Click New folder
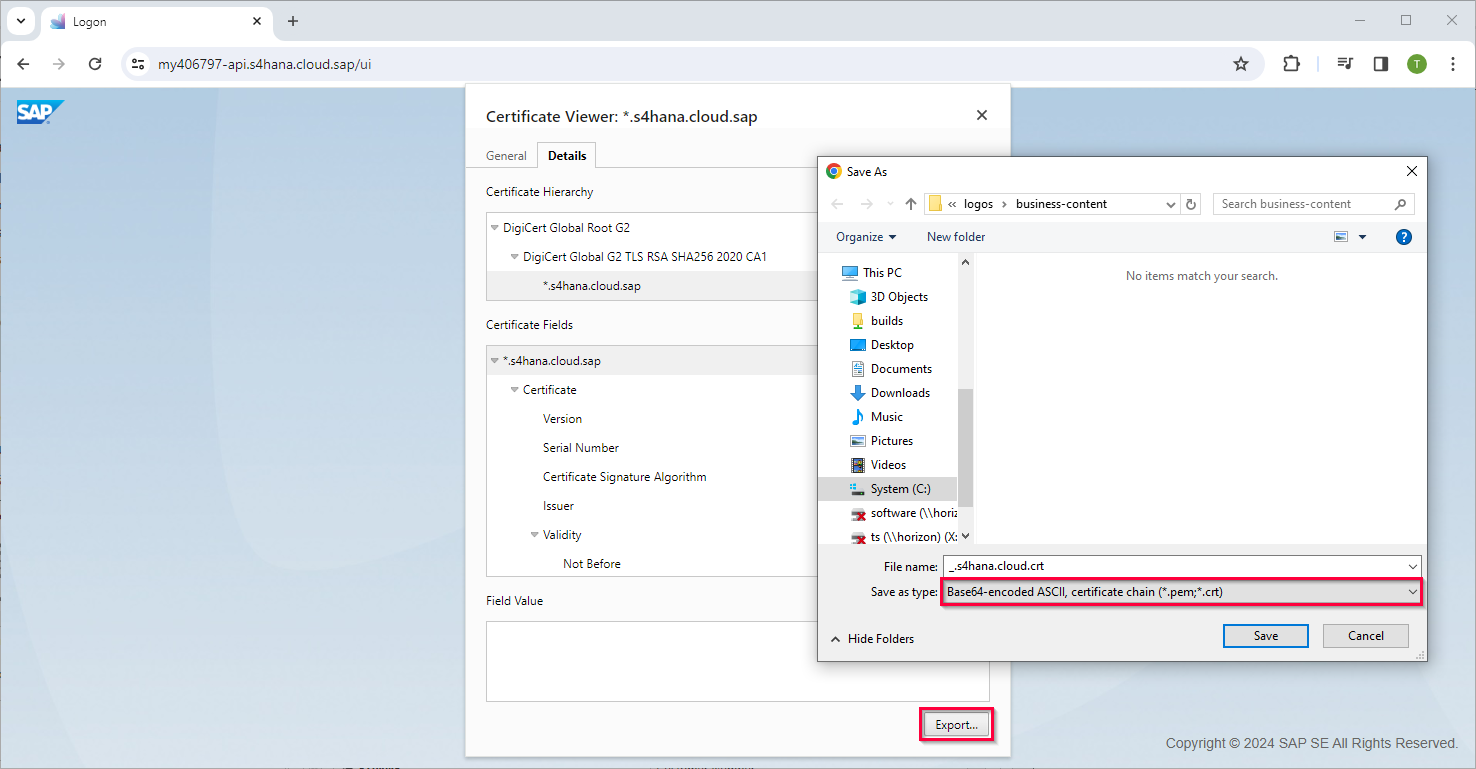 956,237
